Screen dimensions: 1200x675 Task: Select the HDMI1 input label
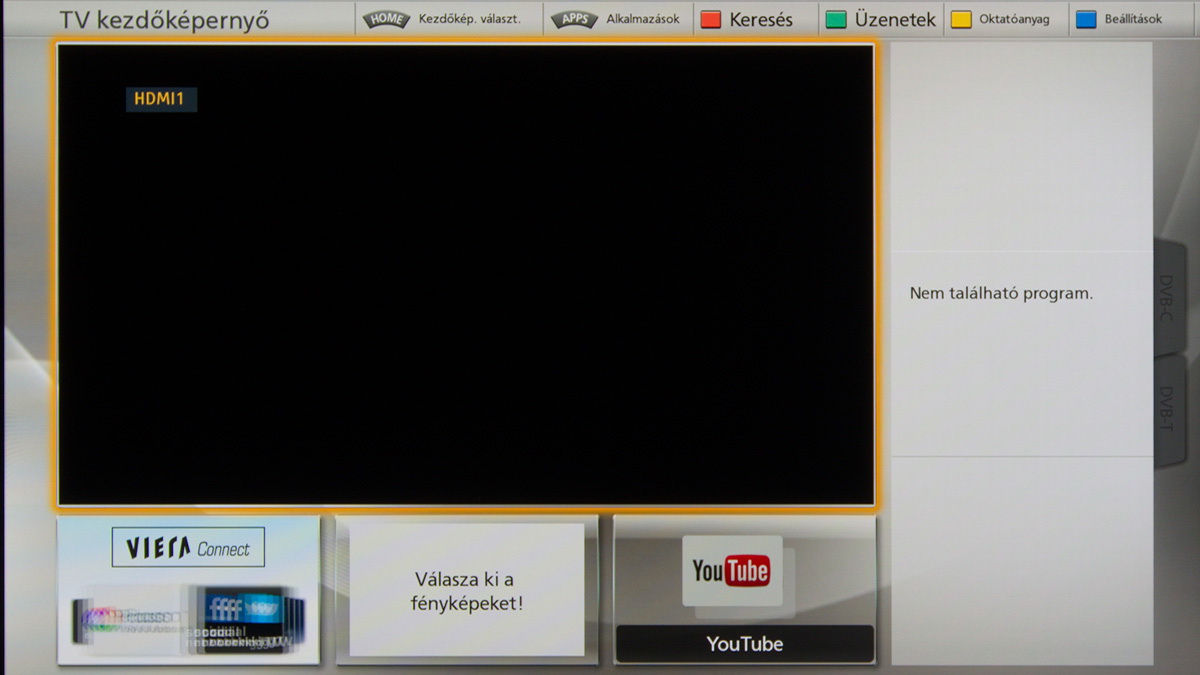pos(160,99)
